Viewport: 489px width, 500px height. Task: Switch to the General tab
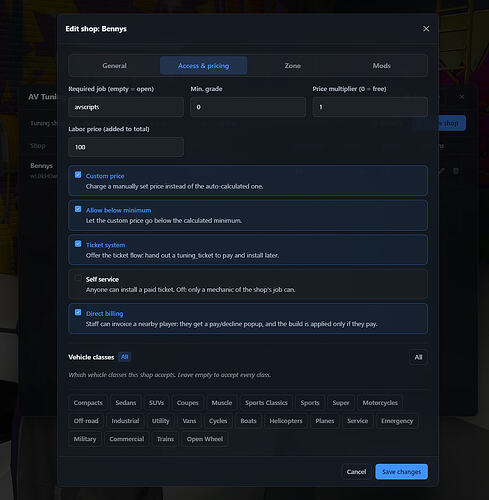click(114, 66)
